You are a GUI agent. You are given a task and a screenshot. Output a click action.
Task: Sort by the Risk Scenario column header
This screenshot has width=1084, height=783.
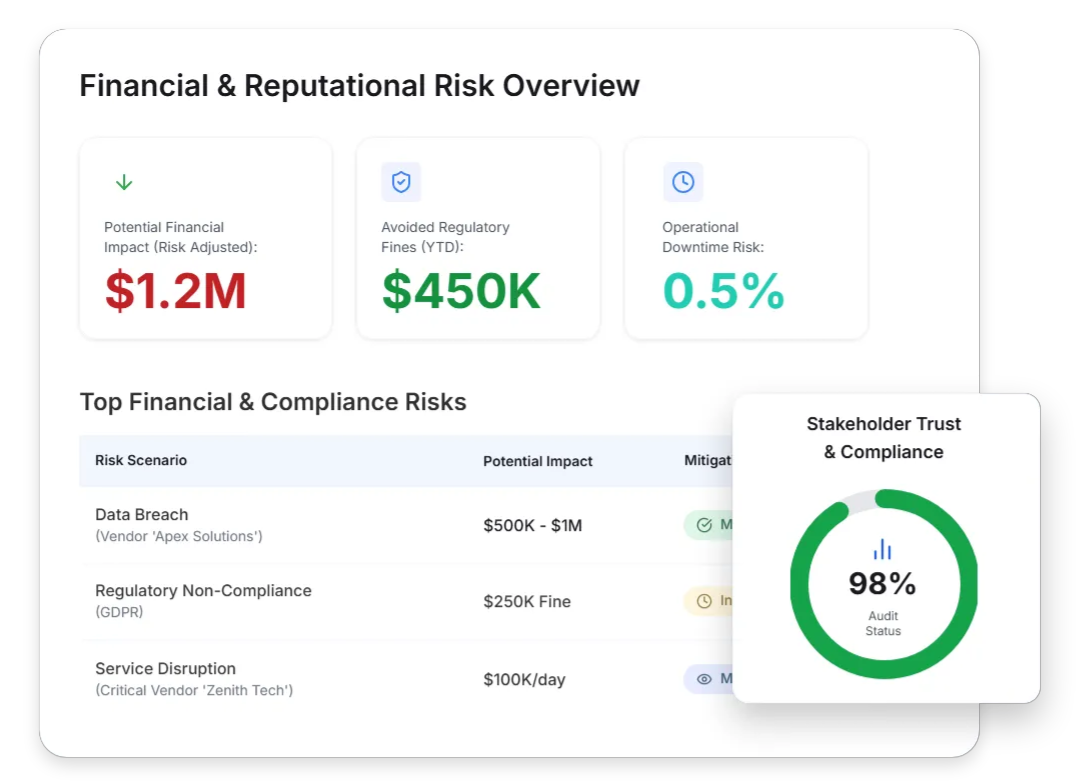click(x=140, y=461)
